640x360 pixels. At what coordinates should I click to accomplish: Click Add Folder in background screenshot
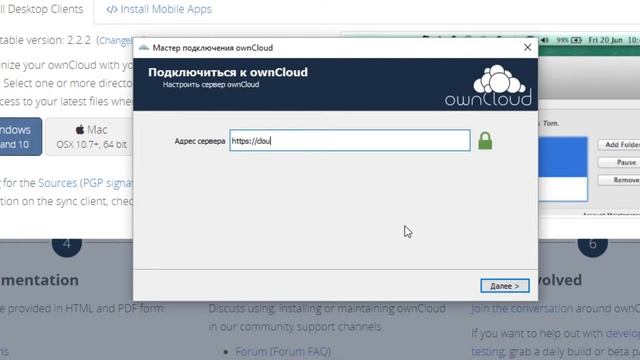coord(619,144)
